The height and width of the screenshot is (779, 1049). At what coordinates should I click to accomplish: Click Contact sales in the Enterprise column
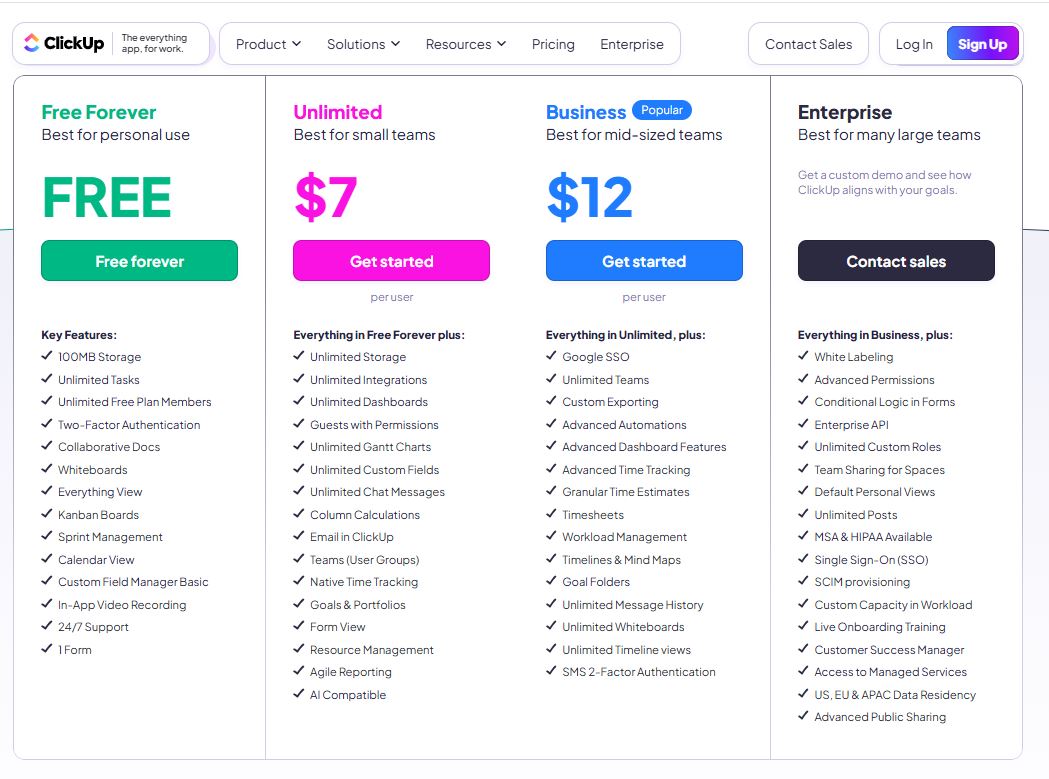pos(895,260)
